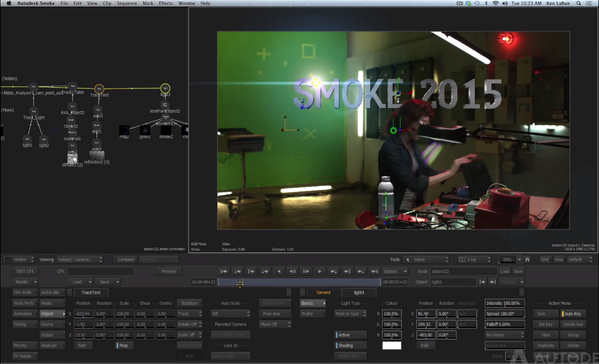Click the play reverse button
The image size is (599, 364).
pyautogui.click(x=279, y=271)
